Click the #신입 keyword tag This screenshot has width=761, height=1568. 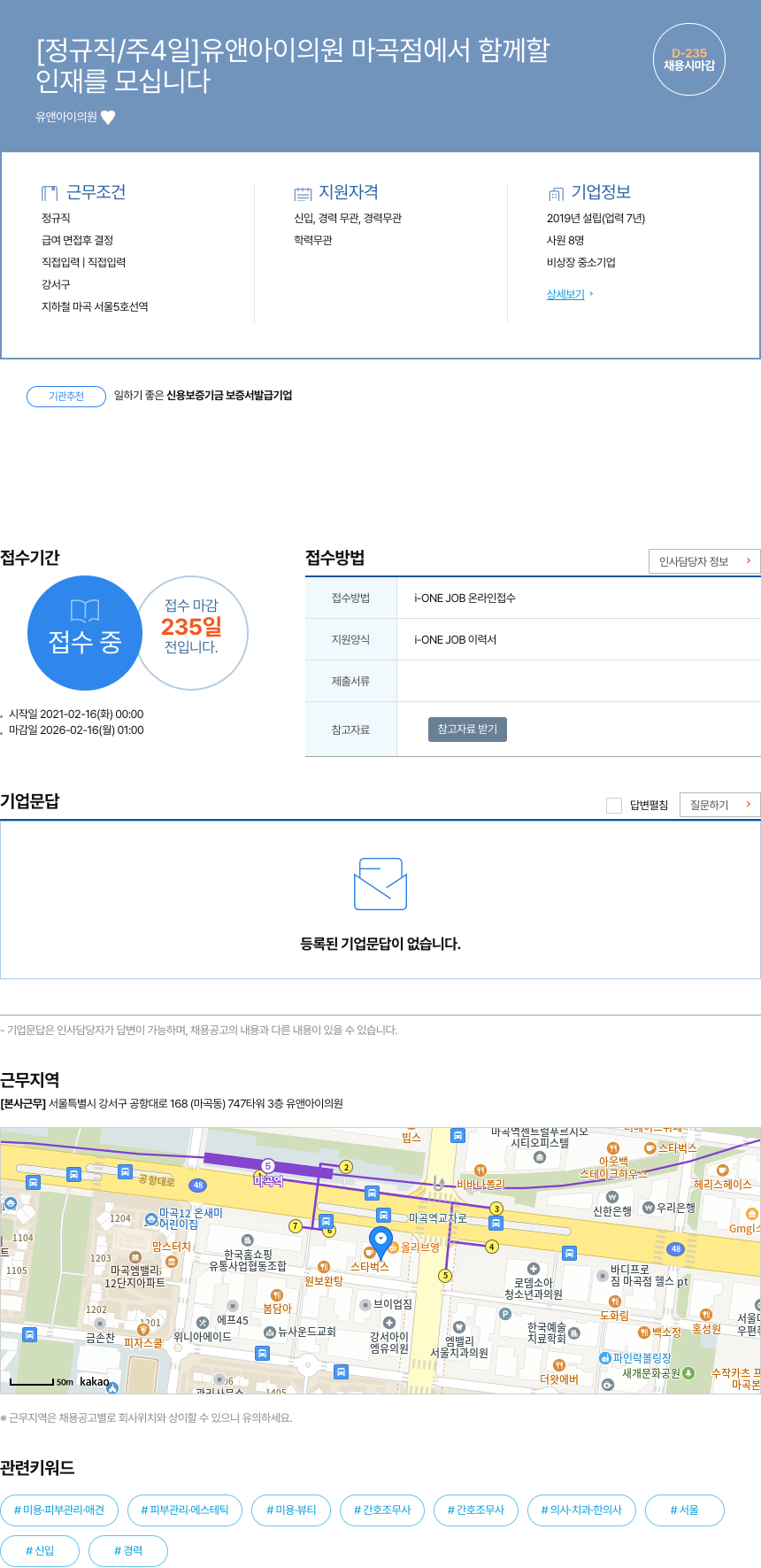(40, 1551)
